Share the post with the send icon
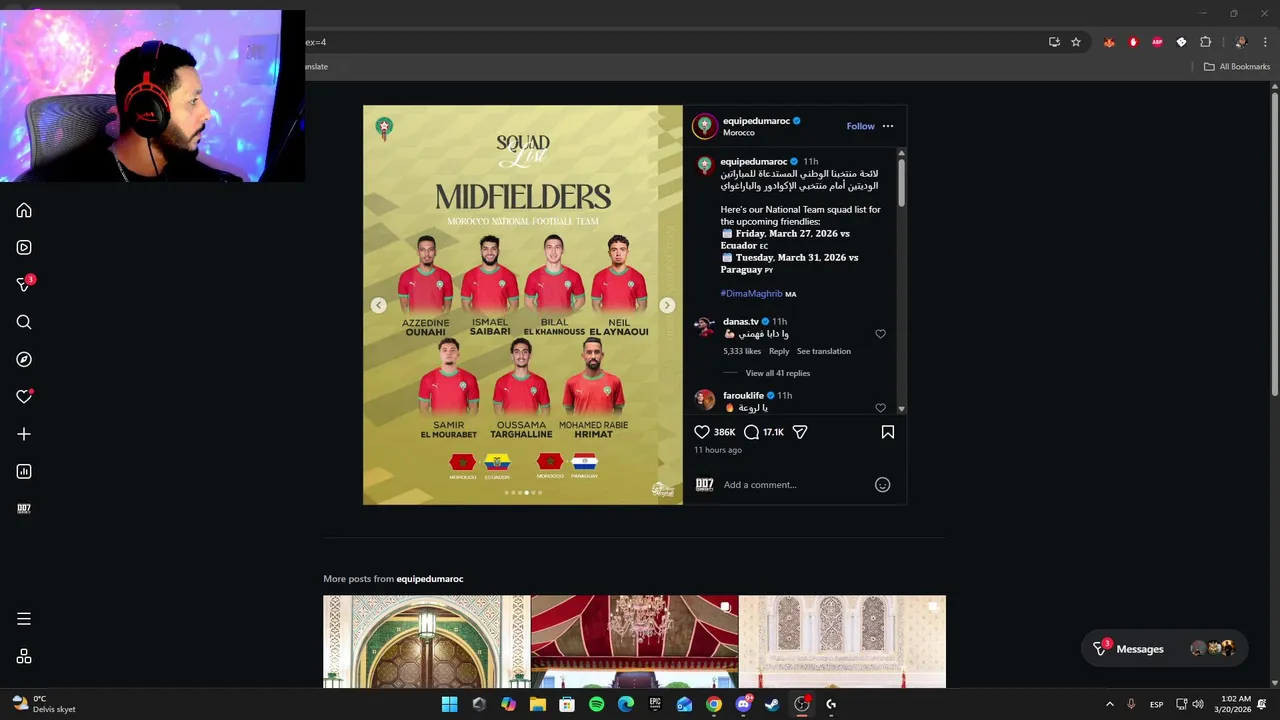Image resolution: width=1280 pixels, height=720 pixels. [x=800, y=432]
